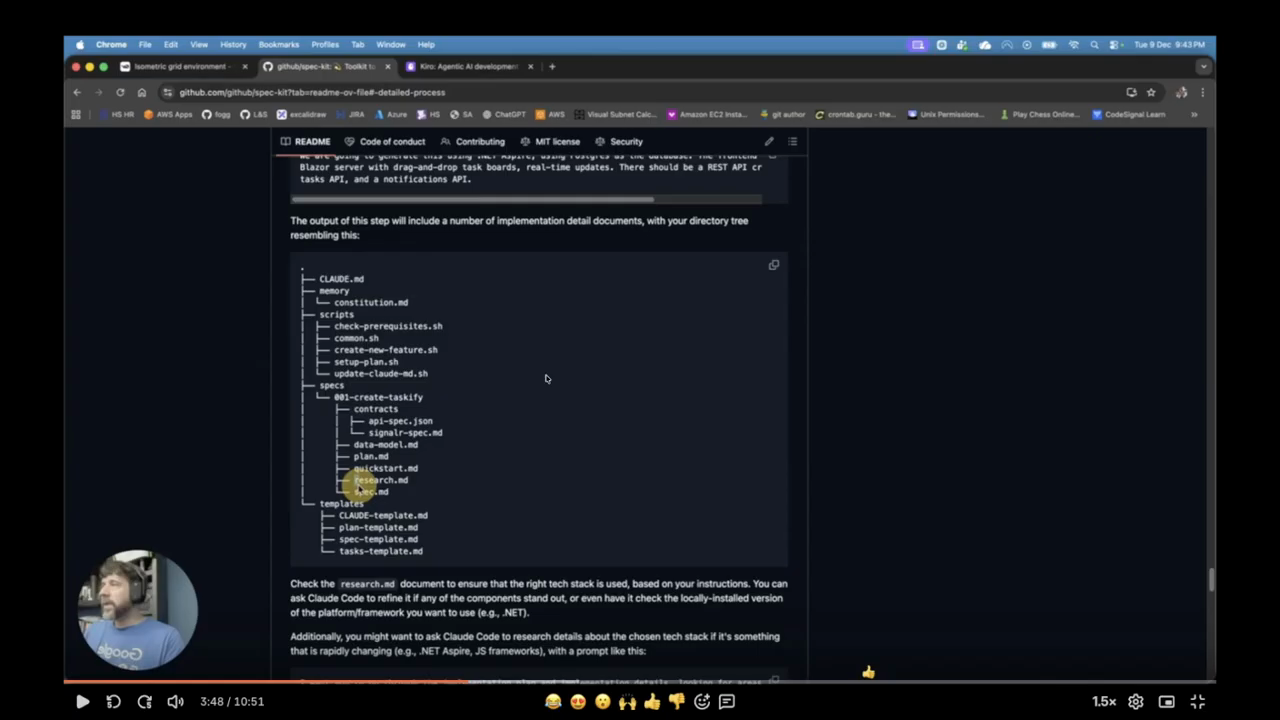
Task: React with the thumbs down emoji
Action: [677, 702]
